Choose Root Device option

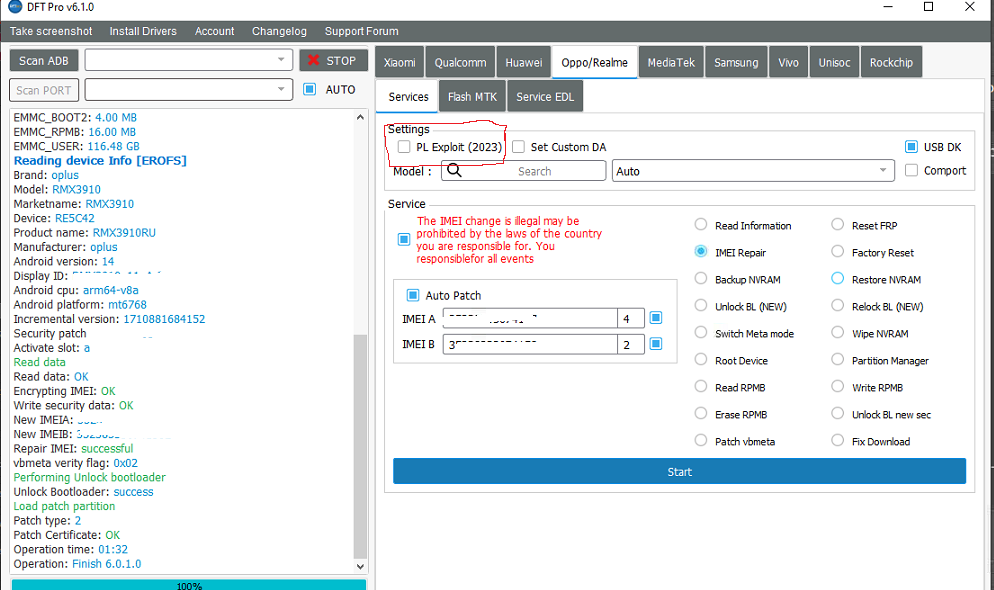[x=700, y=359]
